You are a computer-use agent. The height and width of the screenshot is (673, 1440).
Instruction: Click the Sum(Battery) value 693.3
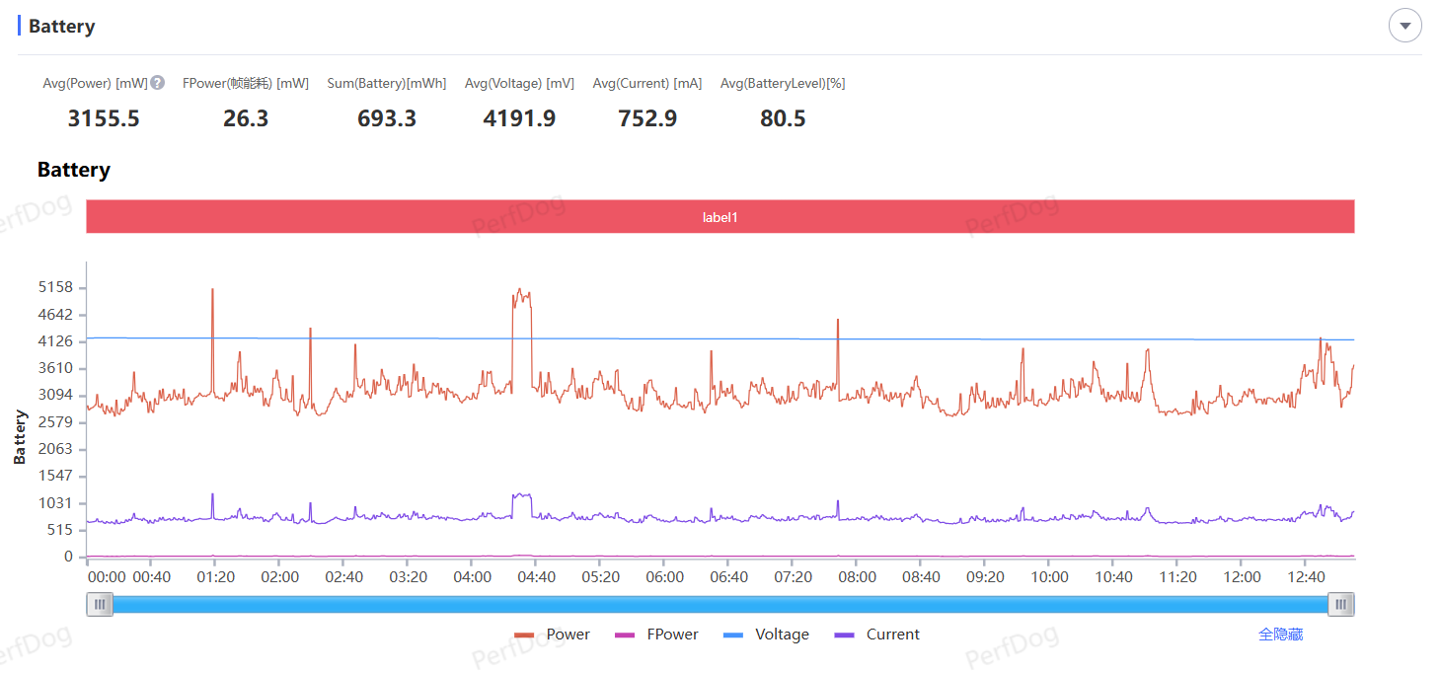[x=387, y=119]
